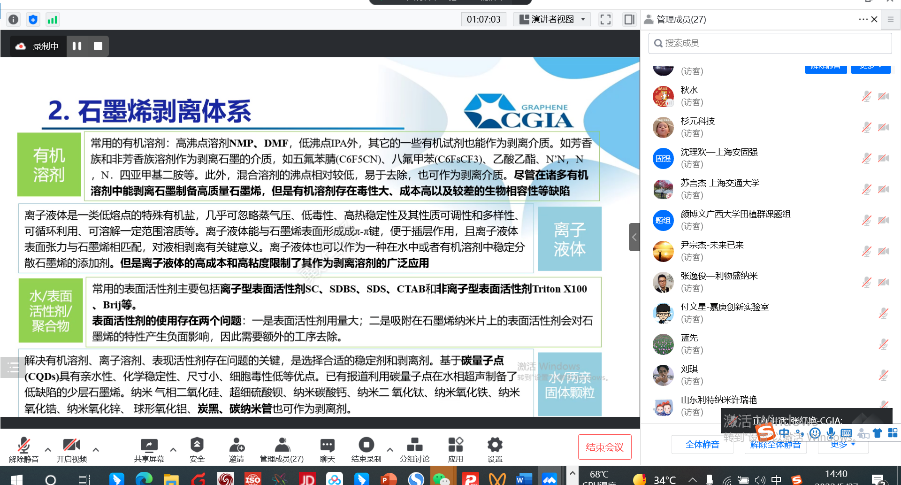Viewport: 901px width, 485px height.
Task: Open WeChat from taskbar
Action: click(x=441, y=479)
